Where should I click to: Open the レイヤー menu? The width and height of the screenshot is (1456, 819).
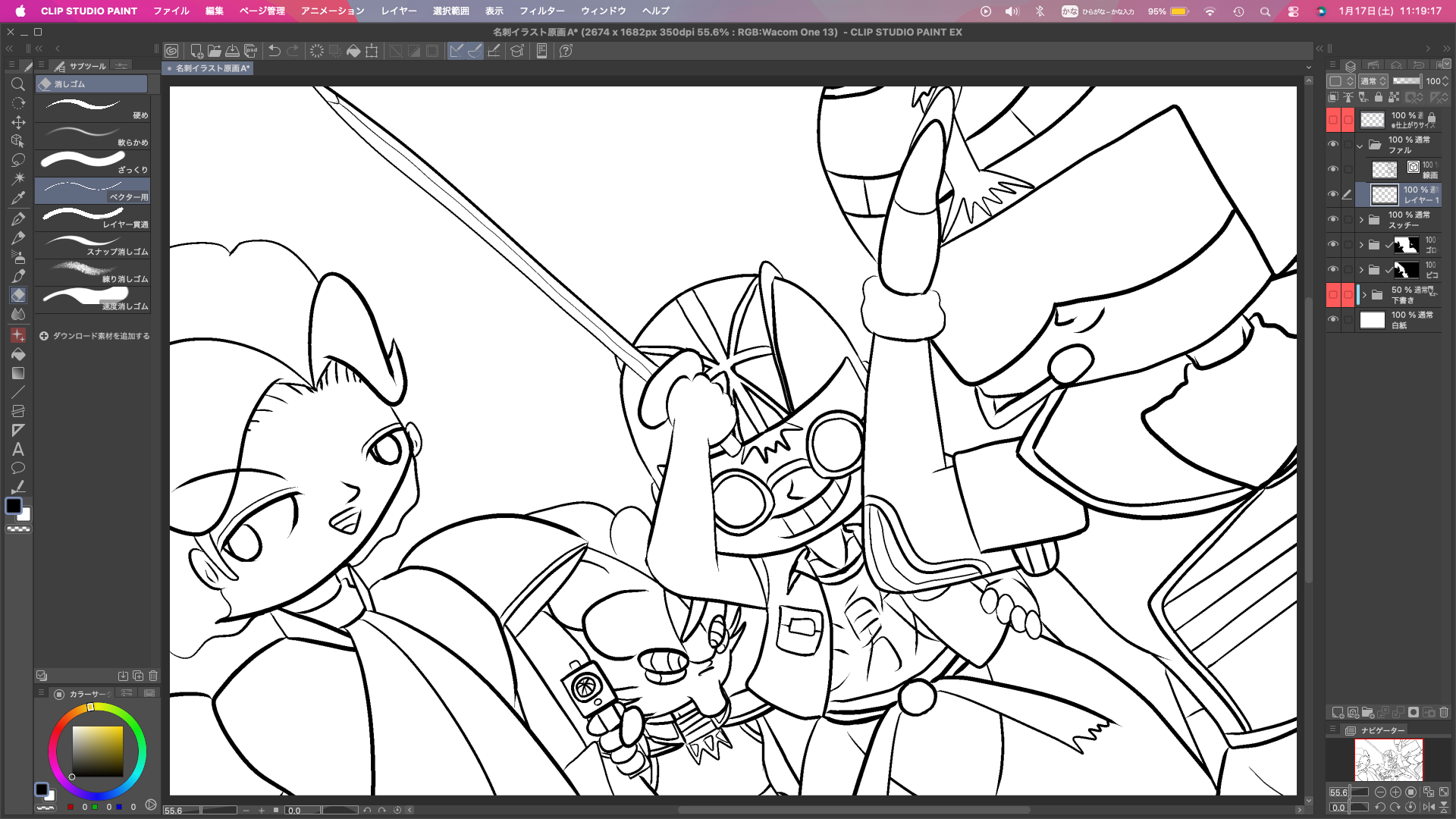(399, 11)
